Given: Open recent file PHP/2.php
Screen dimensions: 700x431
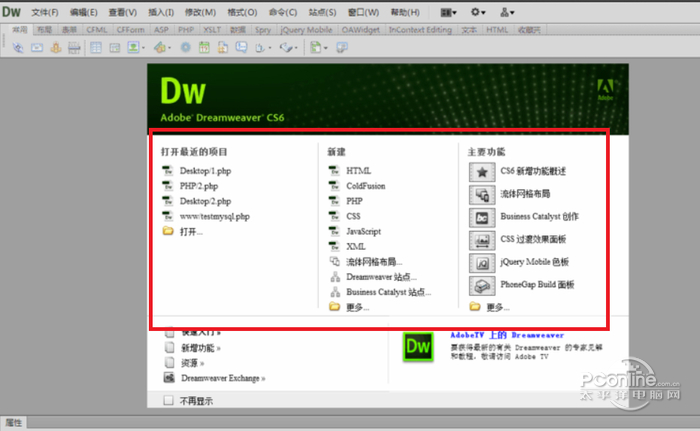Looking at the screenshot, I should click(x=199, y=186).
